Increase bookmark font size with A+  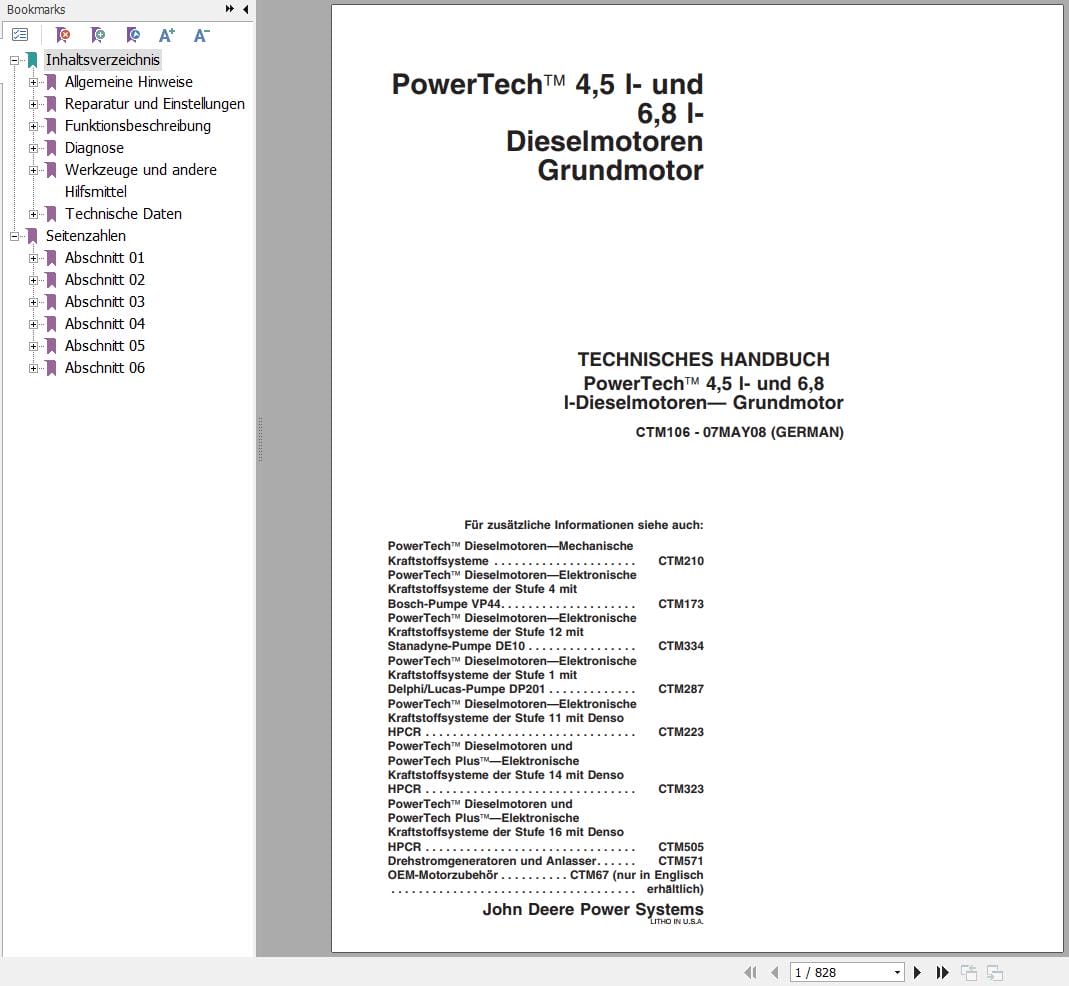167,35
